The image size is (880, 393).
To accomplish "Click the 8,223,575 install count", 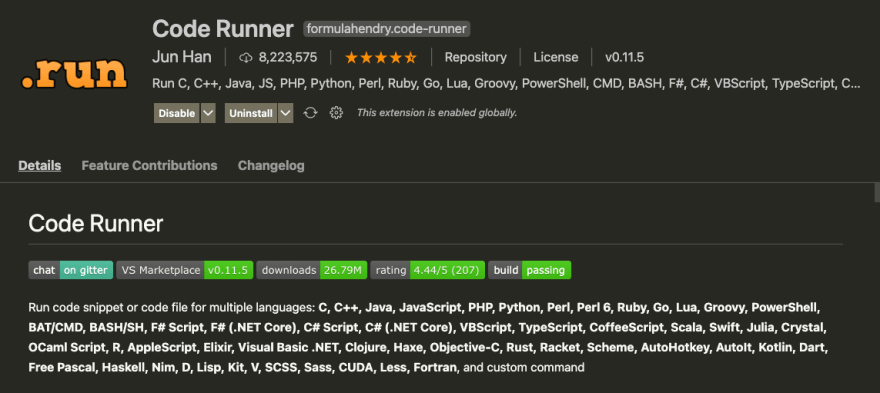I will click(x=288, y=57).
